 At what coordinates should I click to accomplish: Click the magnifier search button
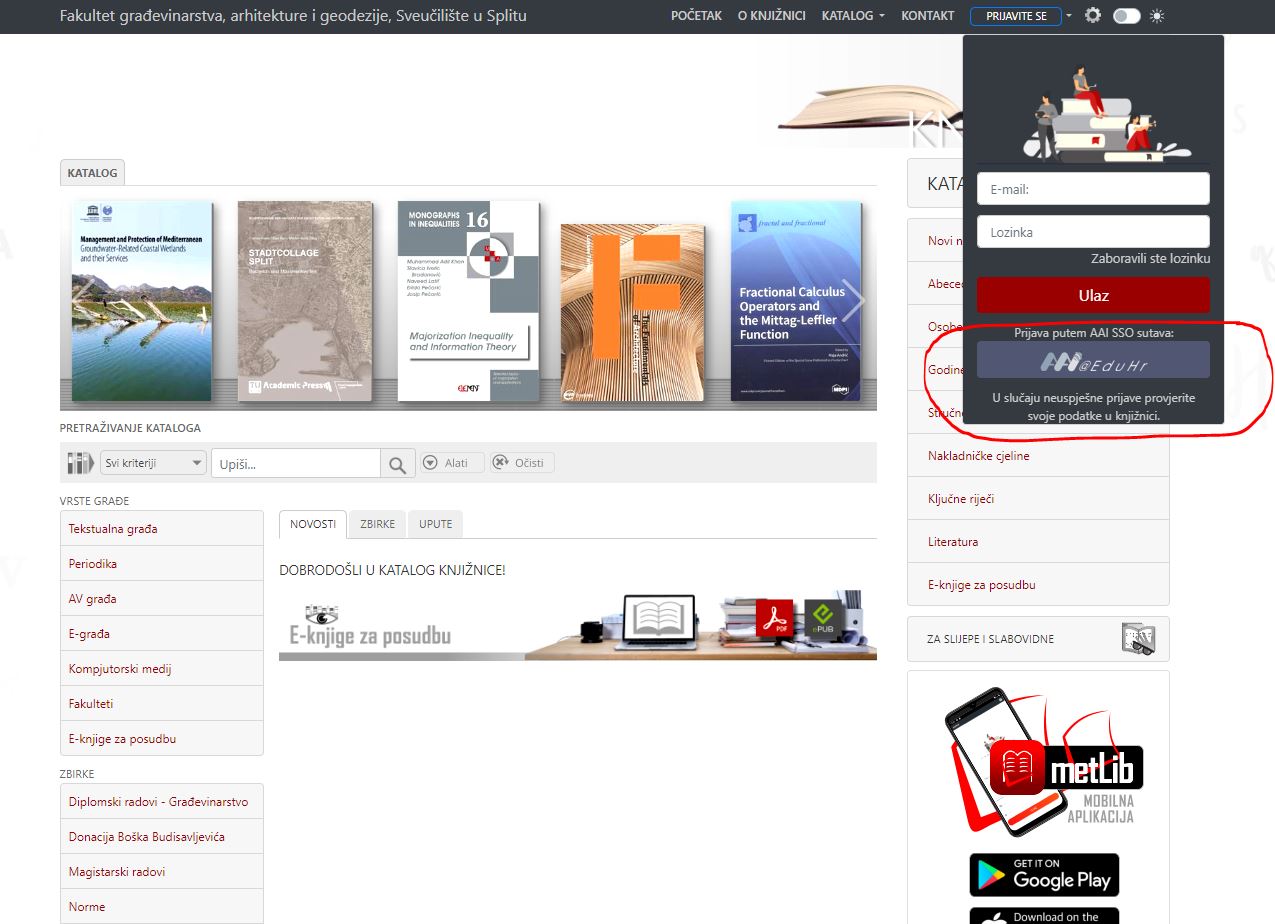click(396, 464)
